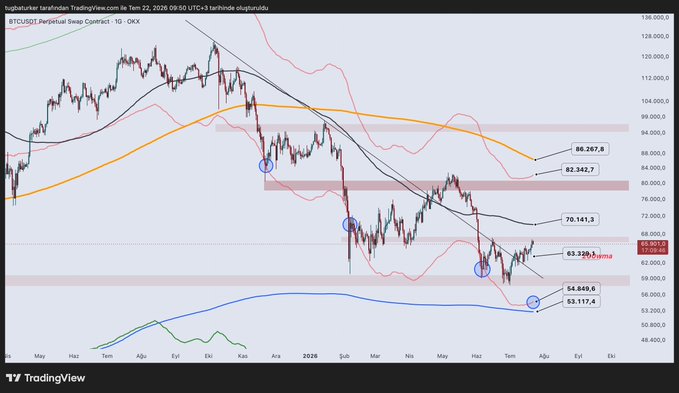The image size is (679, 393).
Task: Click 72.000,0 on the price axis
Action: point(653,216)
